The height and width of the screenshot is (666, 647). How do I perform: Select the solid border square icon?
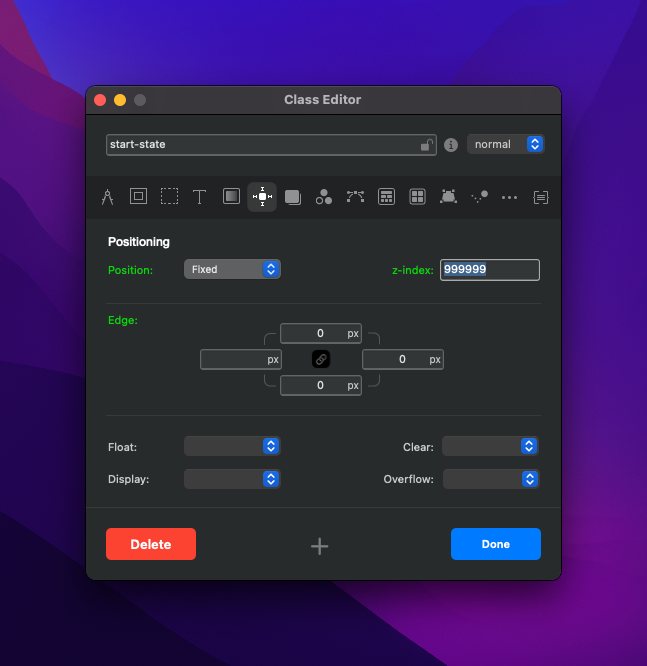(x=138, y=197)
